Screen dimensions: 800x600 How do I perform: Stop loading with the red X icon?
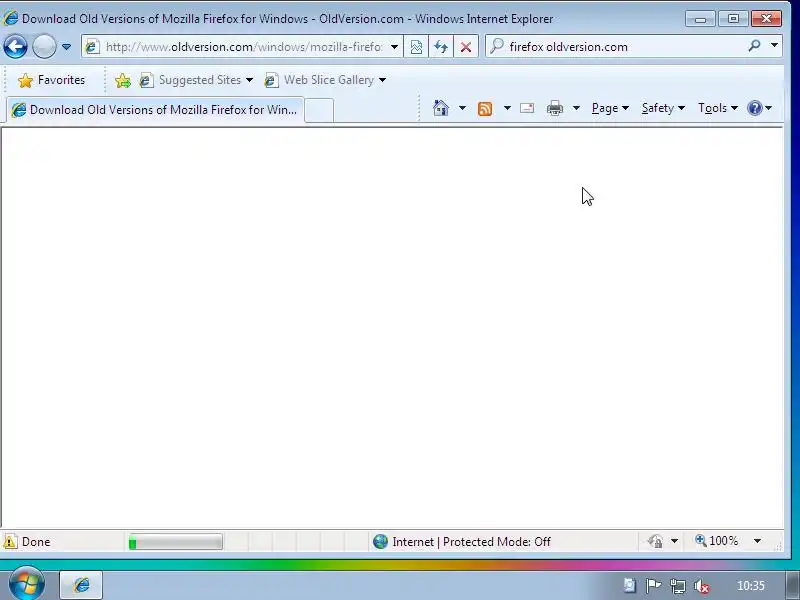(x=466, y=47)
